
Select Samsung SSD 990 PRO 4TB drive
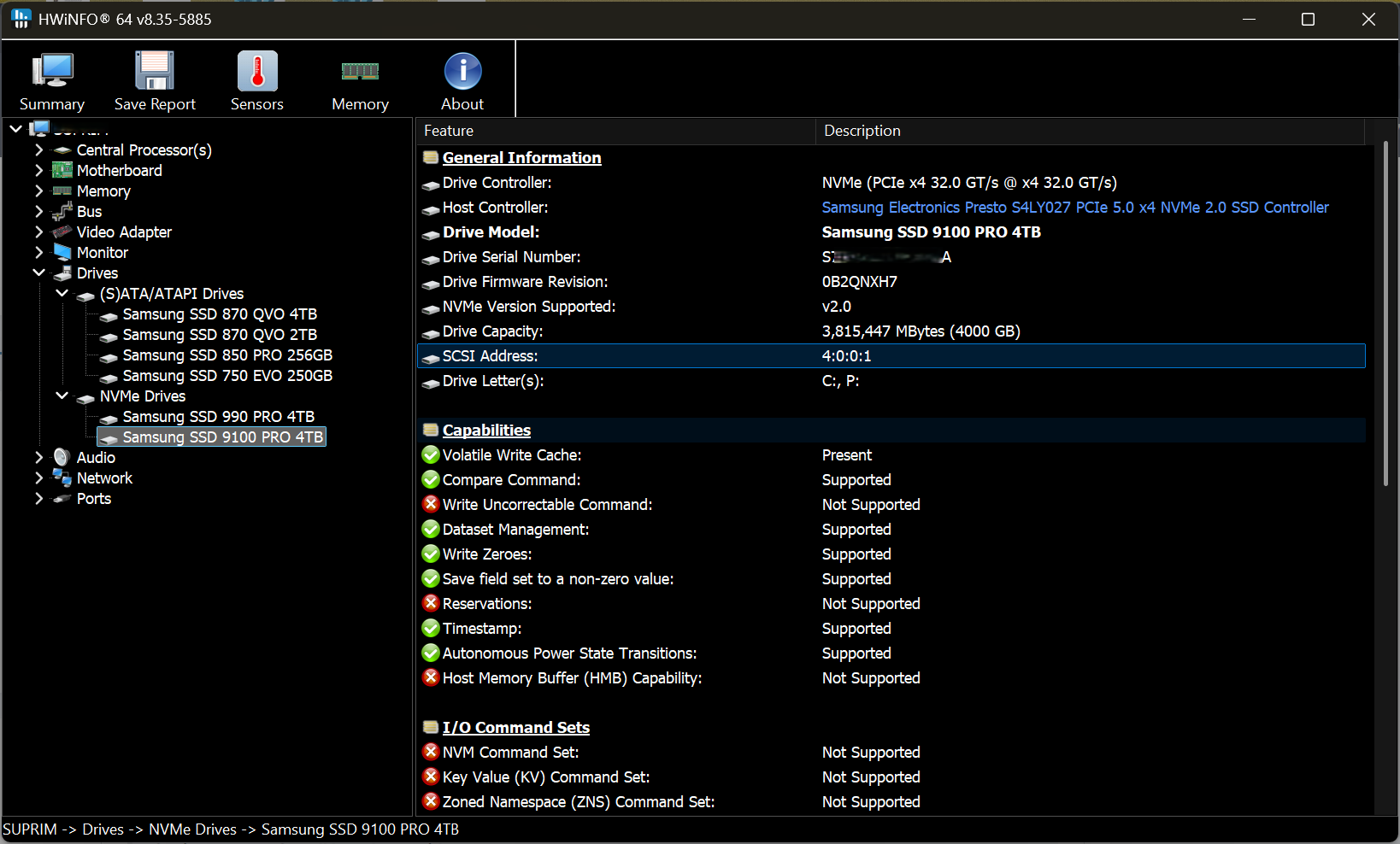point(218,417)
